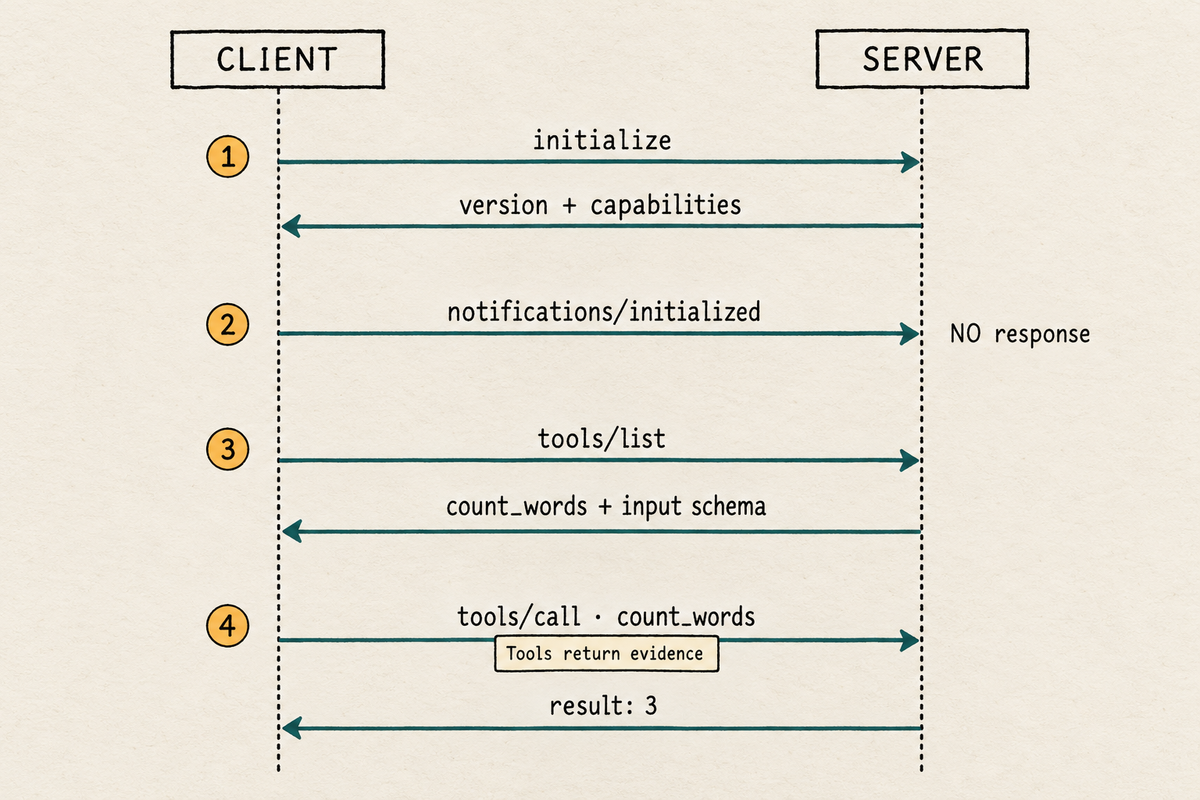The image size is (1200, 800).
Task: Click the 'result: 3' text
Action: pos(603,706)
